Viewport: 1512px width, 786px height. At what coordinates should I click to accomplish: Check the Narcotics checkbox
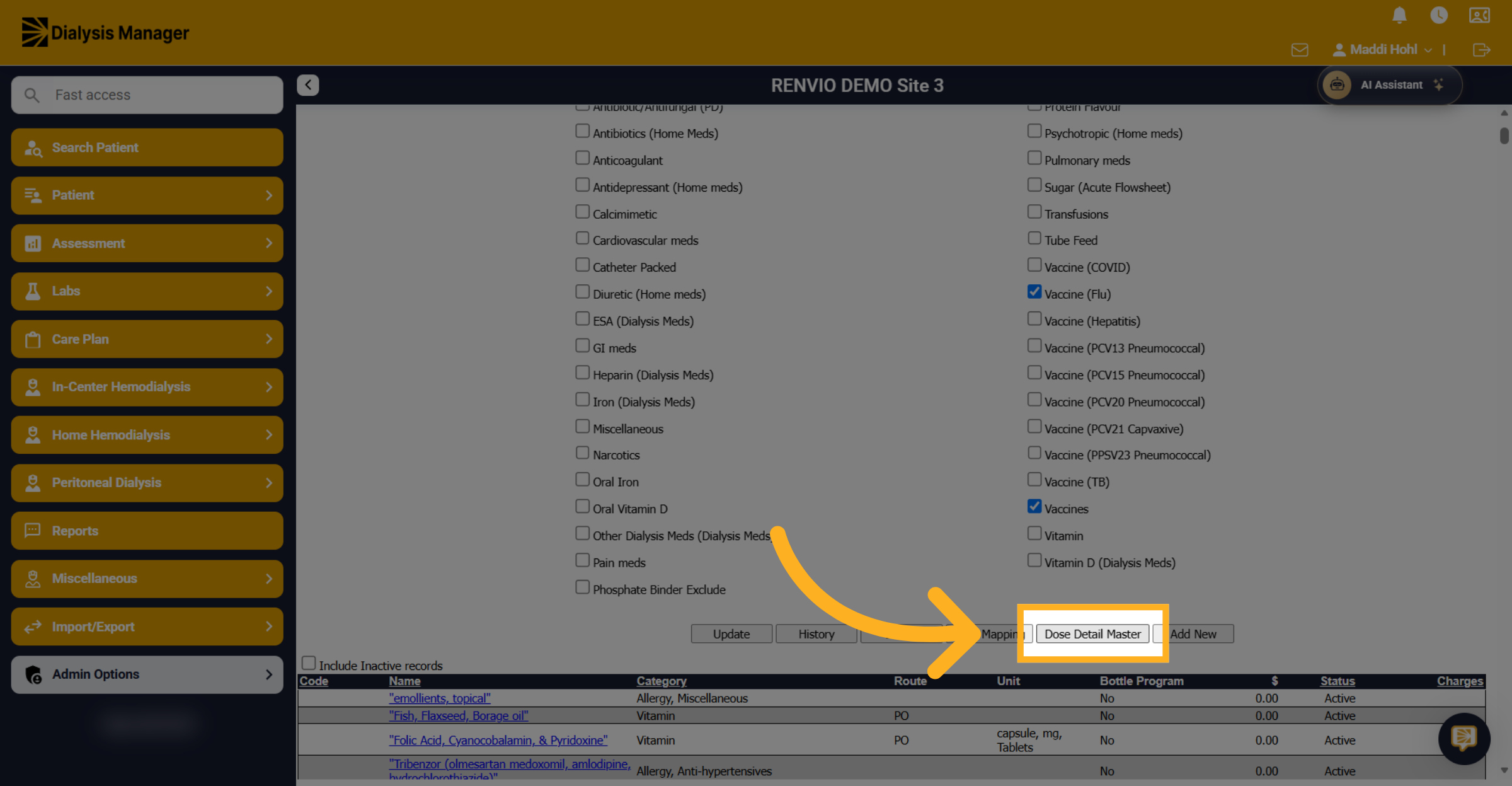coord(582,453)
